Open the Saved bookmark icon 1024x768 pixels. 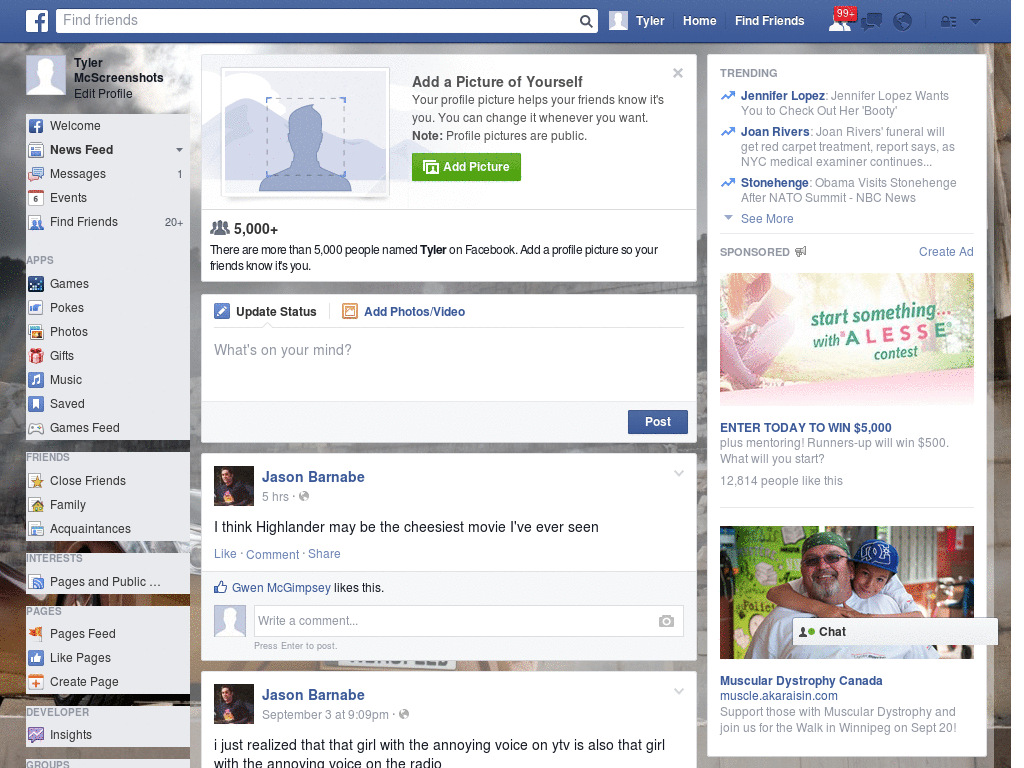coord(37,404)
